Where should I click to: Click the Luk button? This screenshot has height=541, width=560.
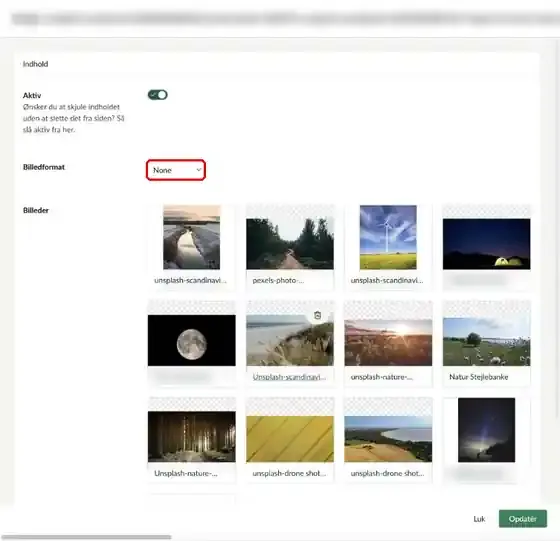pos(479,519)
